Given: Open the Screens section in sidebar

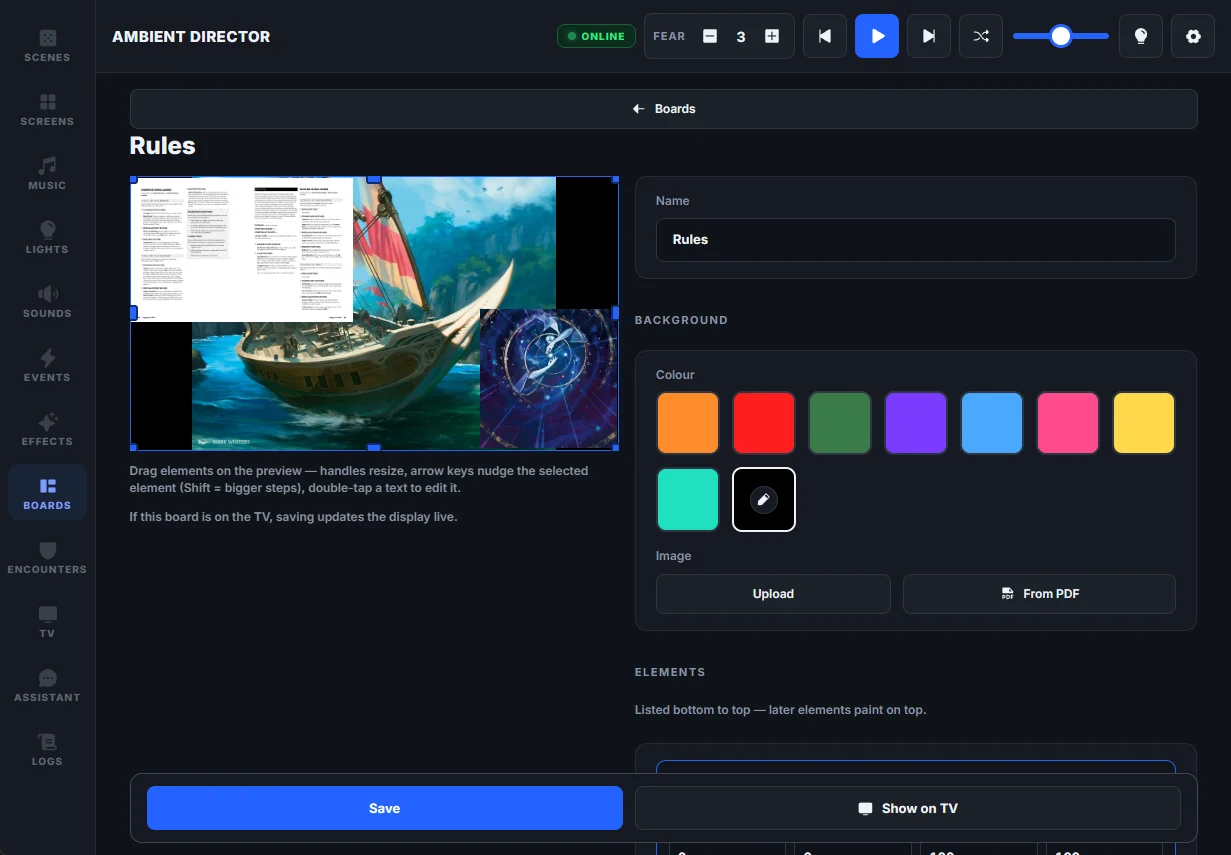Looking at the screenshot, I should [47, 110].
